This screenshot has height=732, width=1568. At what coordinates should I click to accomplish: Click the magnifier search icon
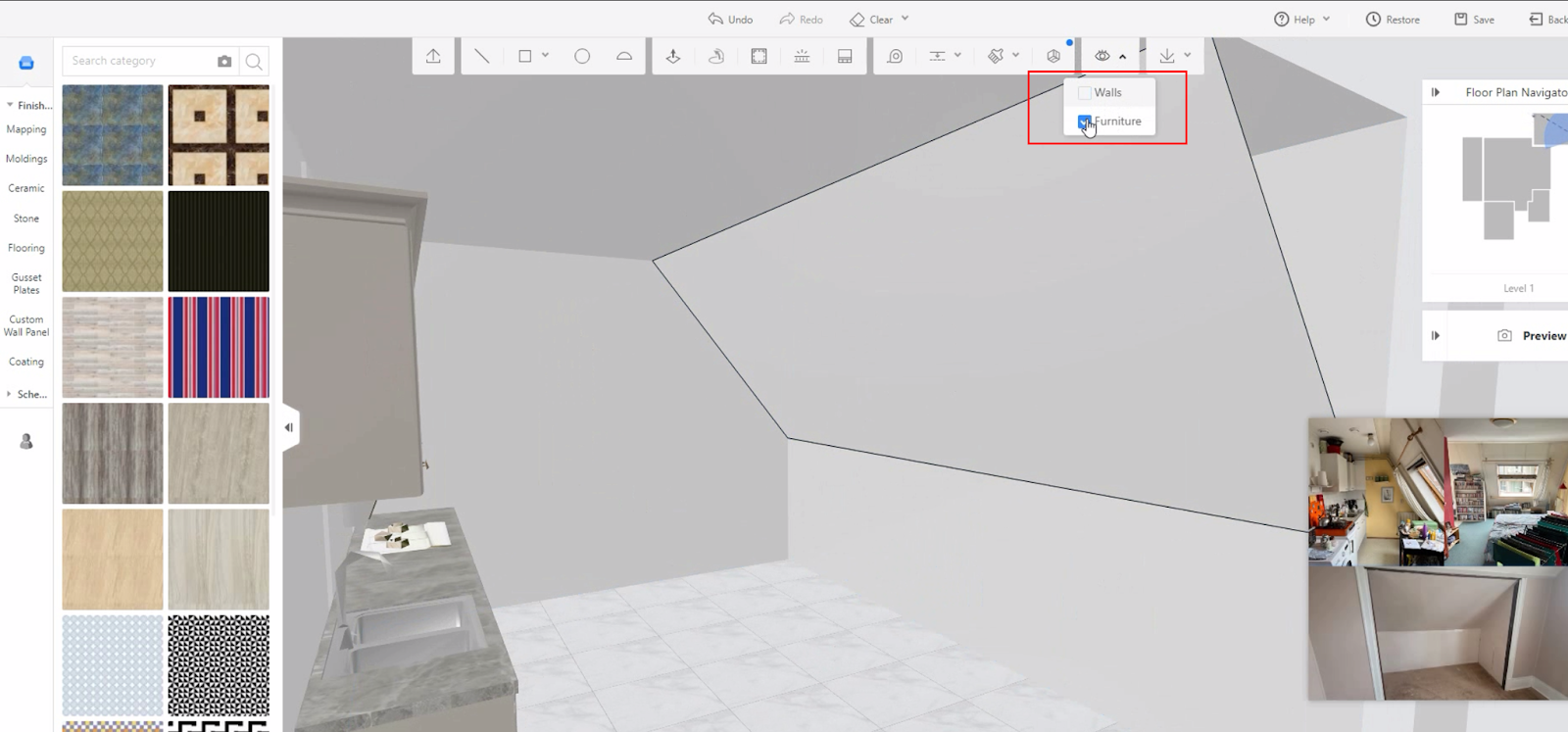click(x=254, y=62)
